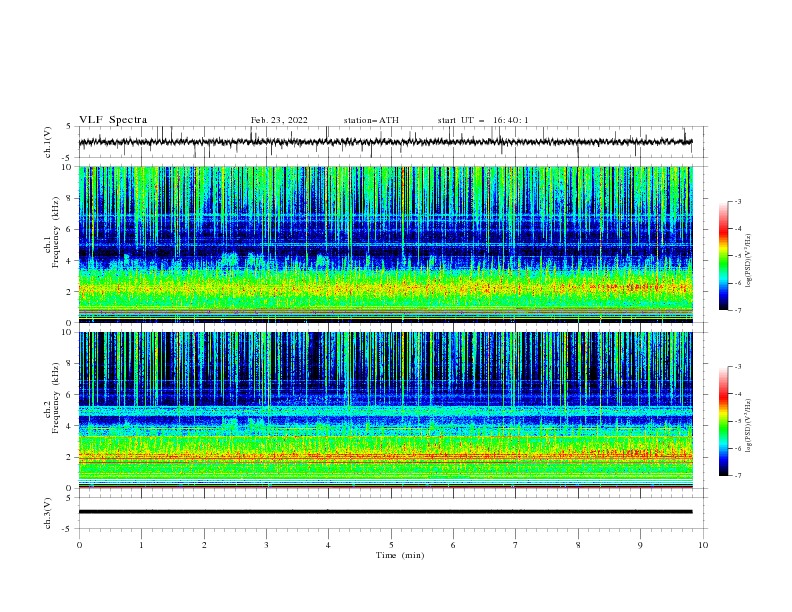Click the "8" kHz tick on the ch.2 frequency axis
The width and height of the screenshot is (792, 612).
click(x=69, y=364)
